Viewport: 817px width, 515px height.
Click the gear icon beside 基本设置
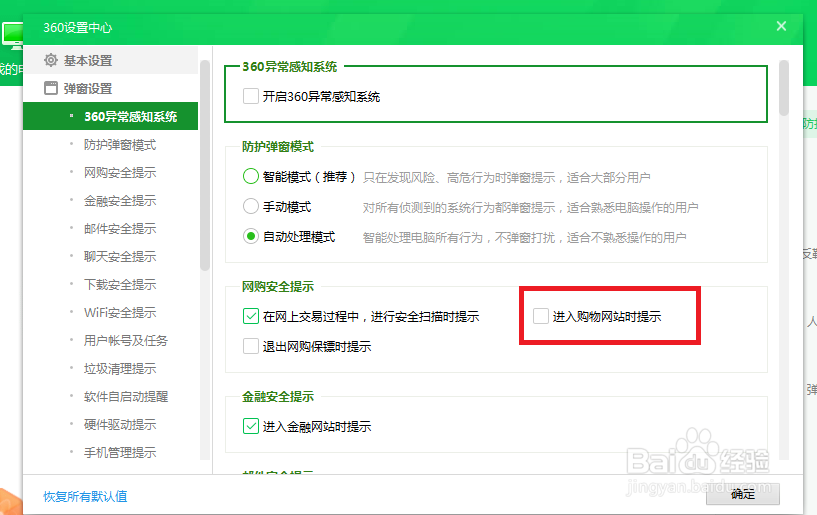click(x=51, y=60)
